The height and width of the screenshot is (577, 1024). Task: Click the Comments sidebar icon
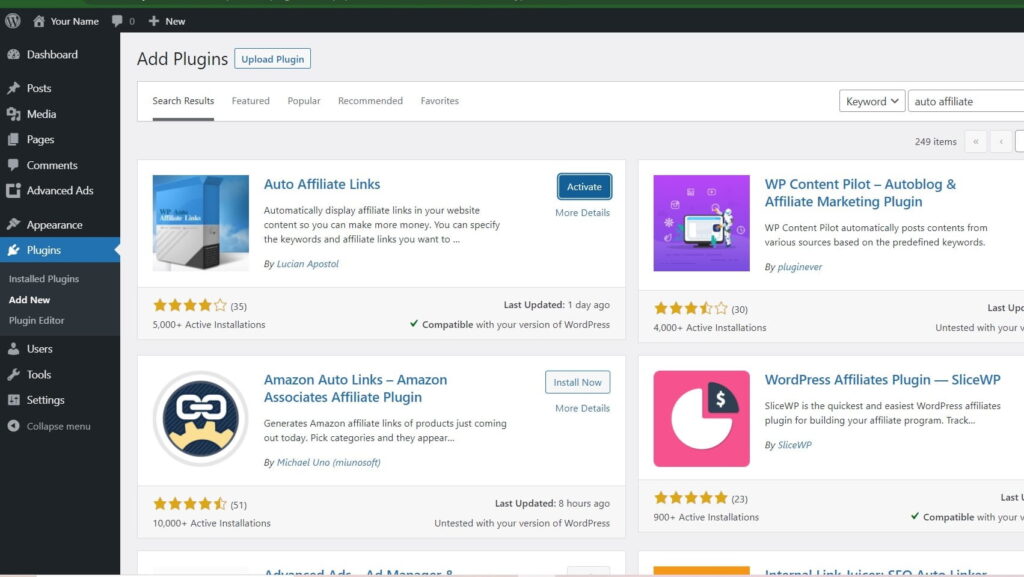[14, 164]
